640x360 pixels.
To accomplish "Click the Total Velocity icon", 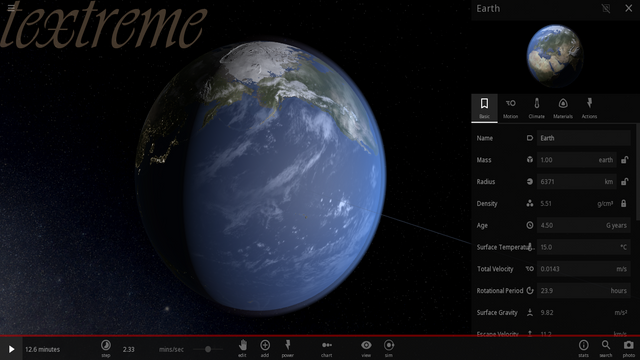I will pyautogui.click(x=530, y=269).
